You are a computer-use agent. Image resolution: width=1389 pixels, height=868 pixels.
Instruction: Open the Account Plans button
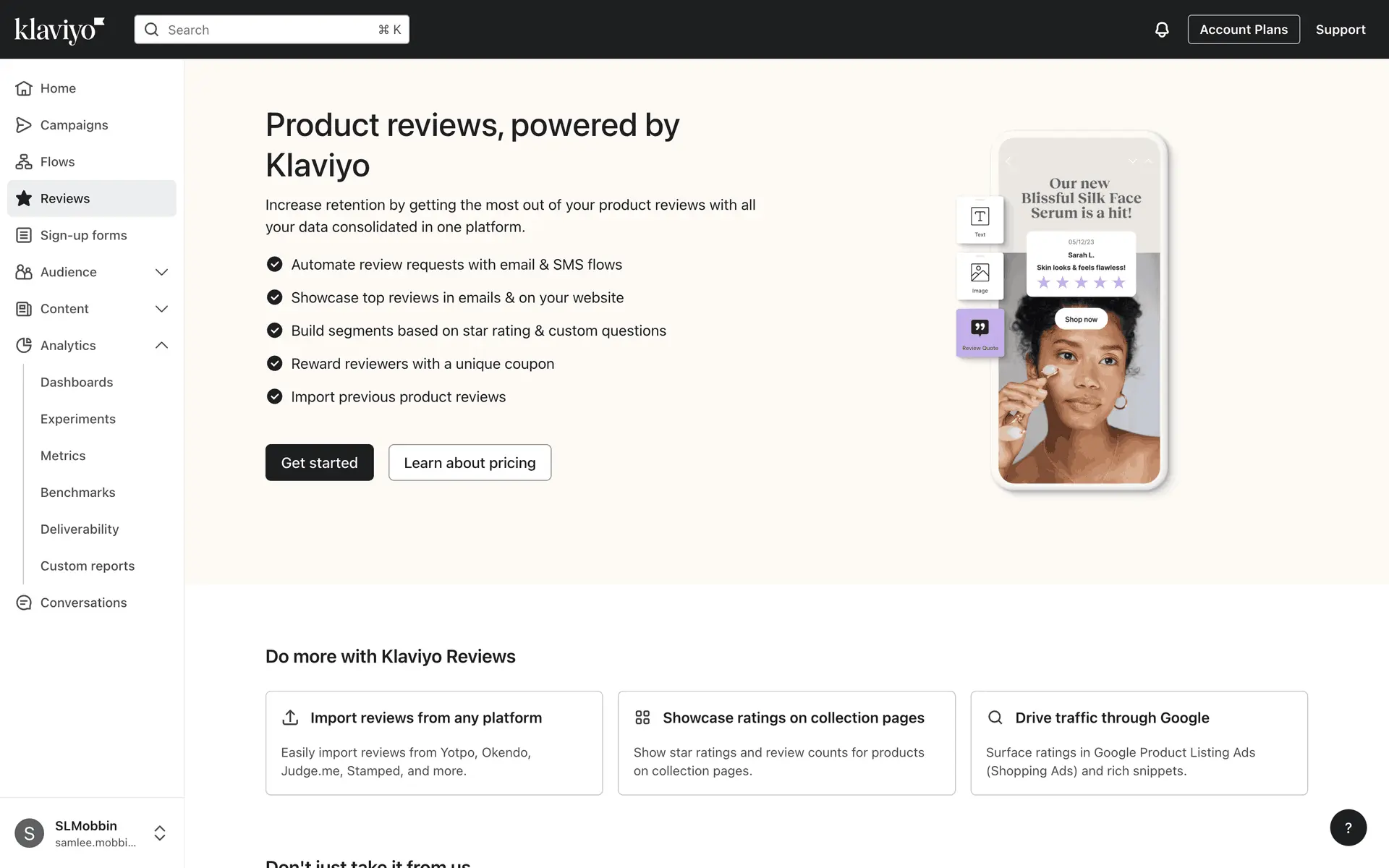pos(1243,30)
